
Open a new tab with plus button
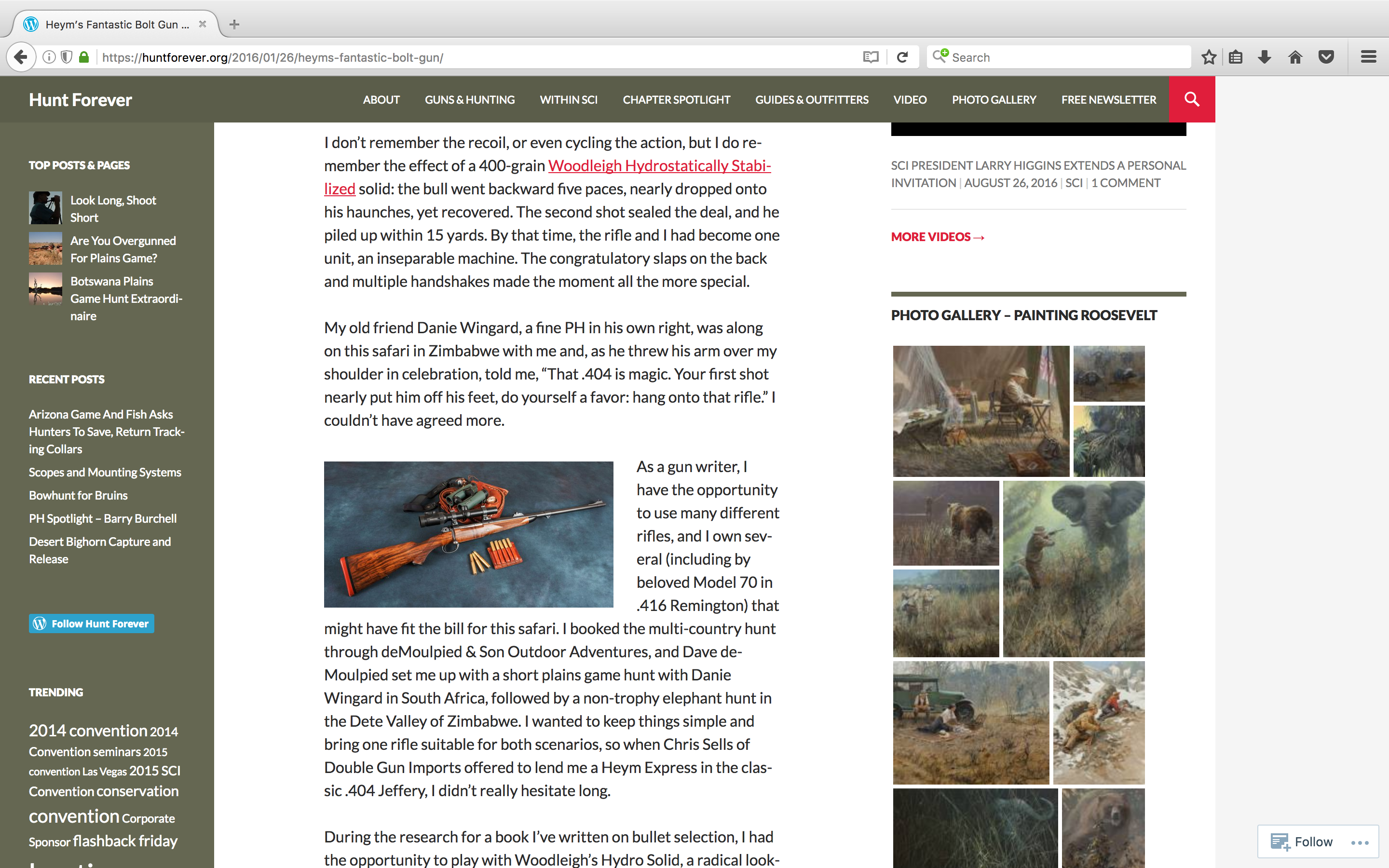click(x=234, y=25)
